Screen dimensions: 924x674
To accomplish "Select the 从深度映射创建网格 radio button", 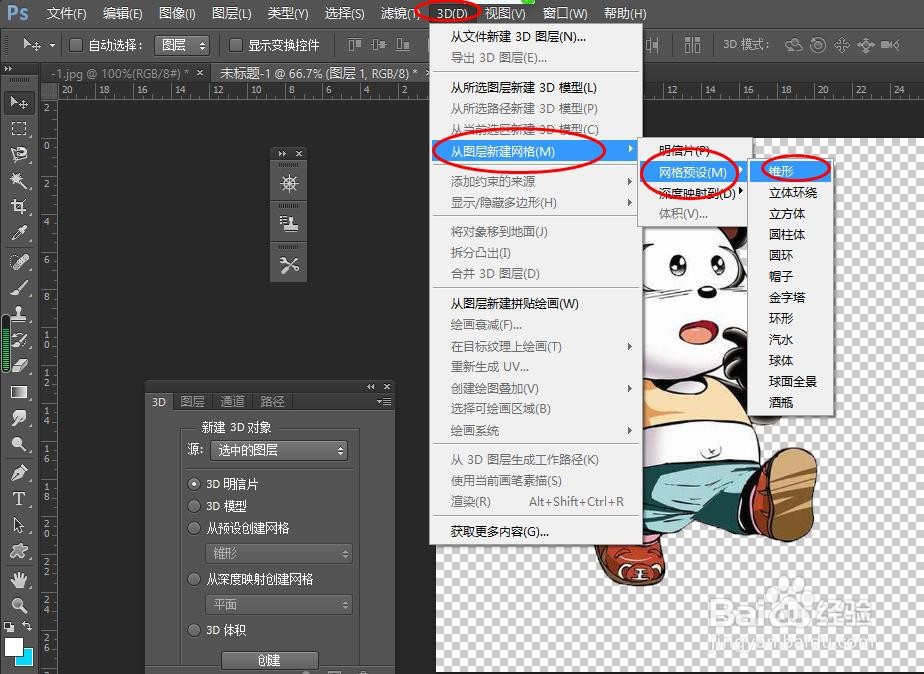I will pyautogui.click(x=194, y=579).
